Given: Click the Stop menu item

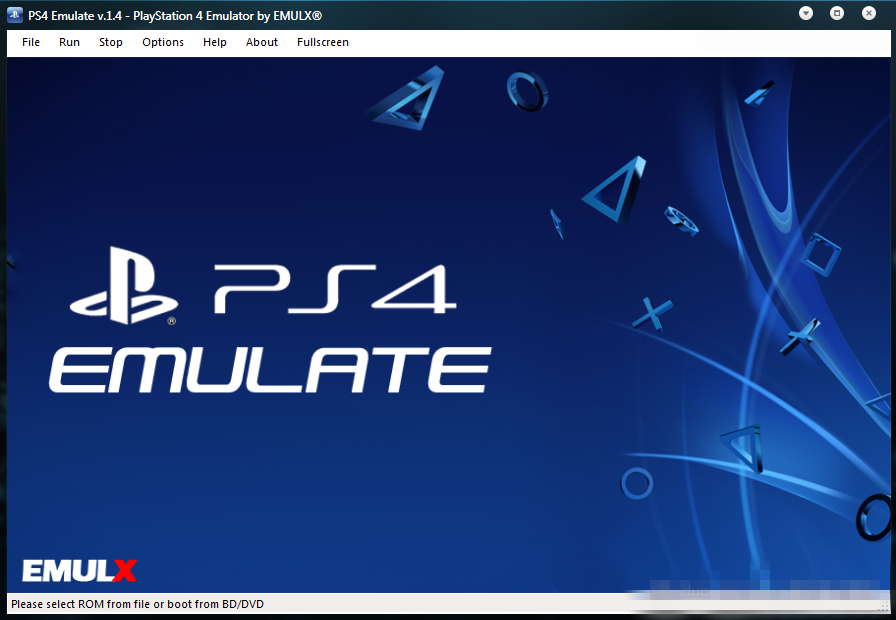Looking at the screenshot, I should coord(111,42).
